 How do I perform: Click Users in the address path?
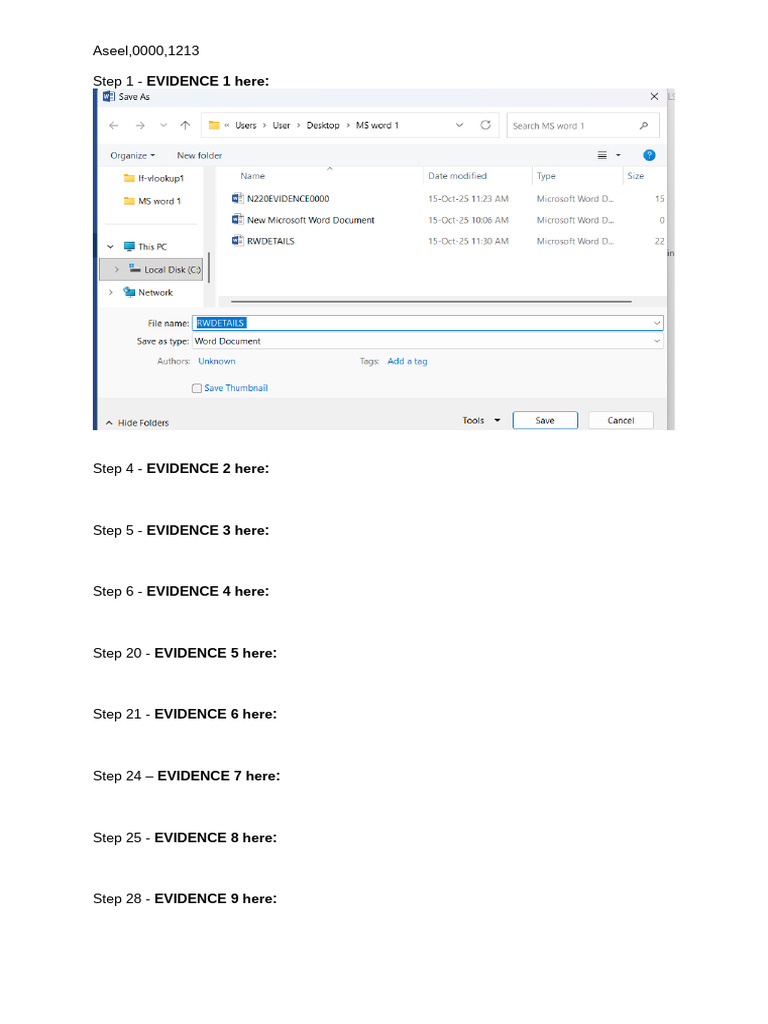(246, 125)
